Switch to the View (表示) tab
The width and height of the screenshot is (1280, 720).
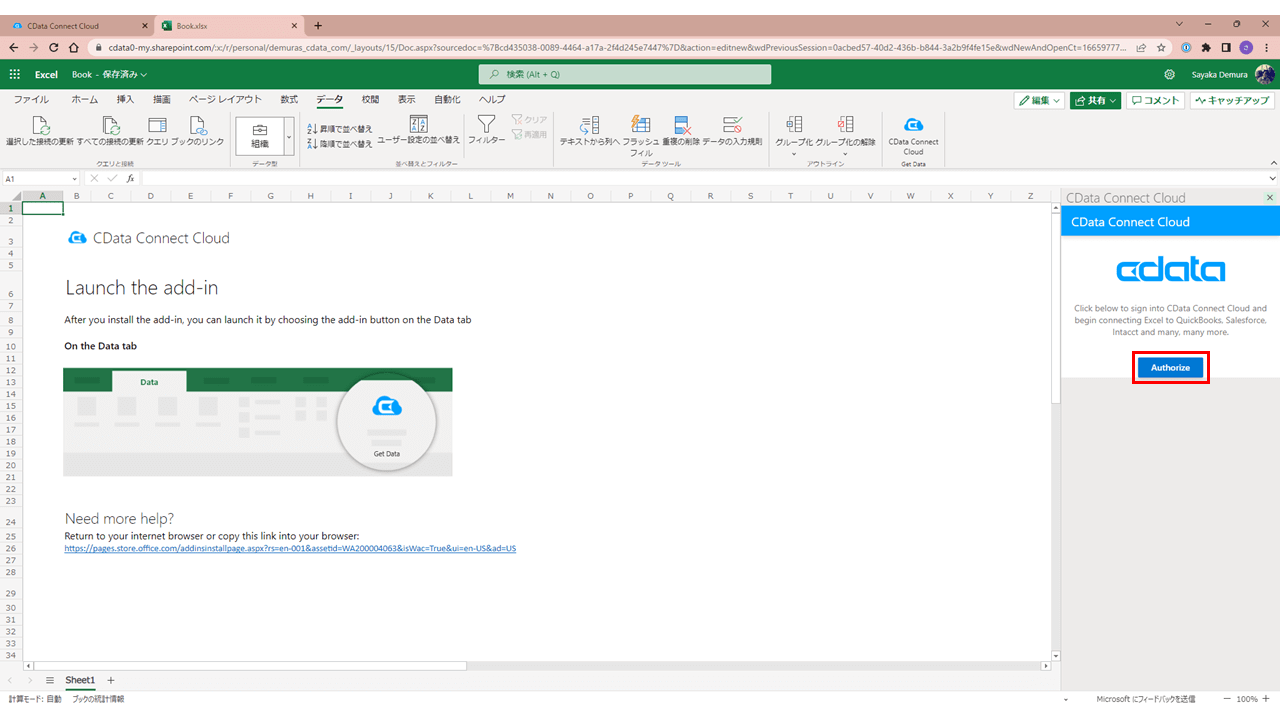point(406,99)
